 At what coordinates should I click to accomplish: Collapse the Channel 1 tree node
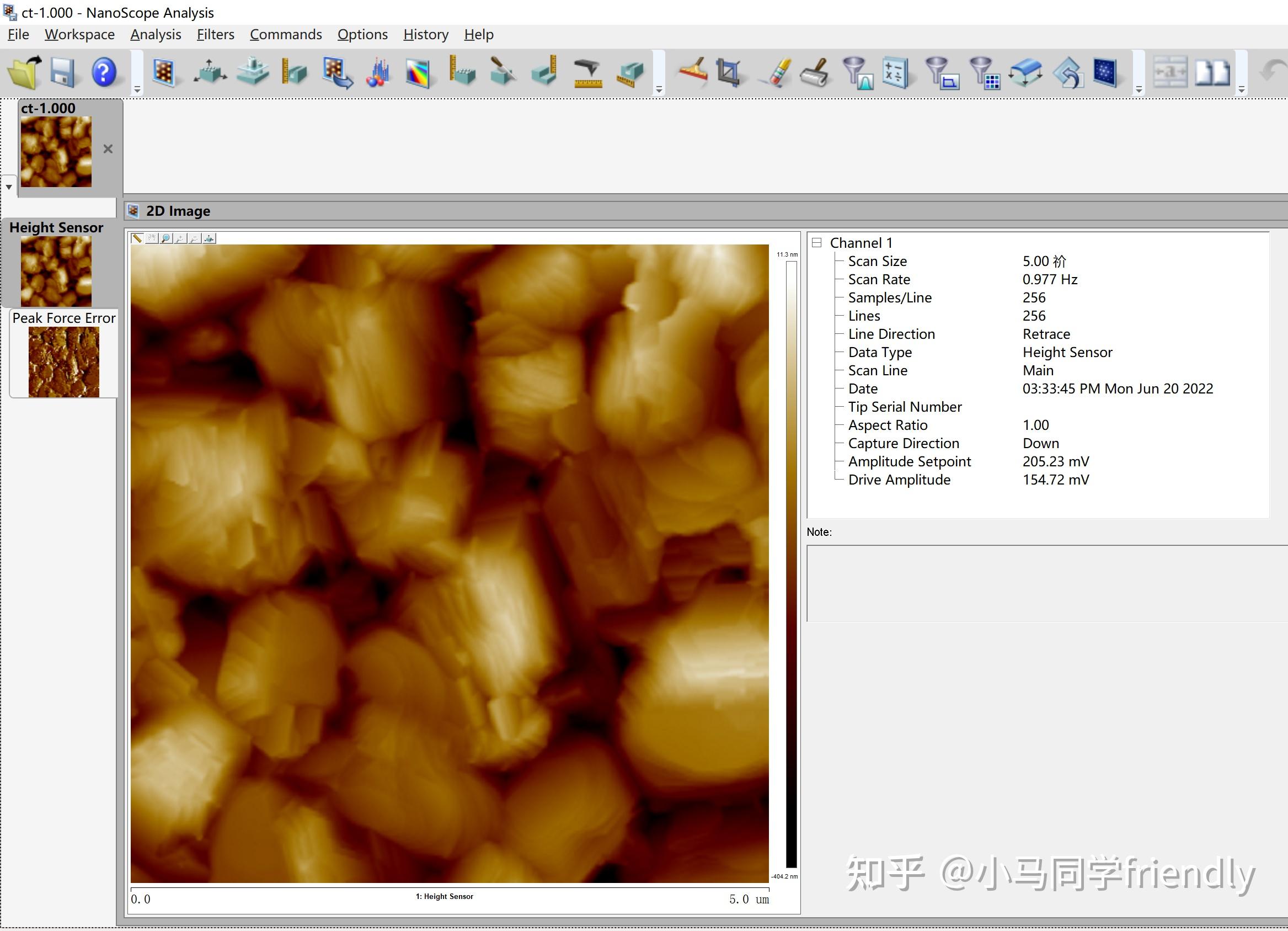click(x=816, y=243)
